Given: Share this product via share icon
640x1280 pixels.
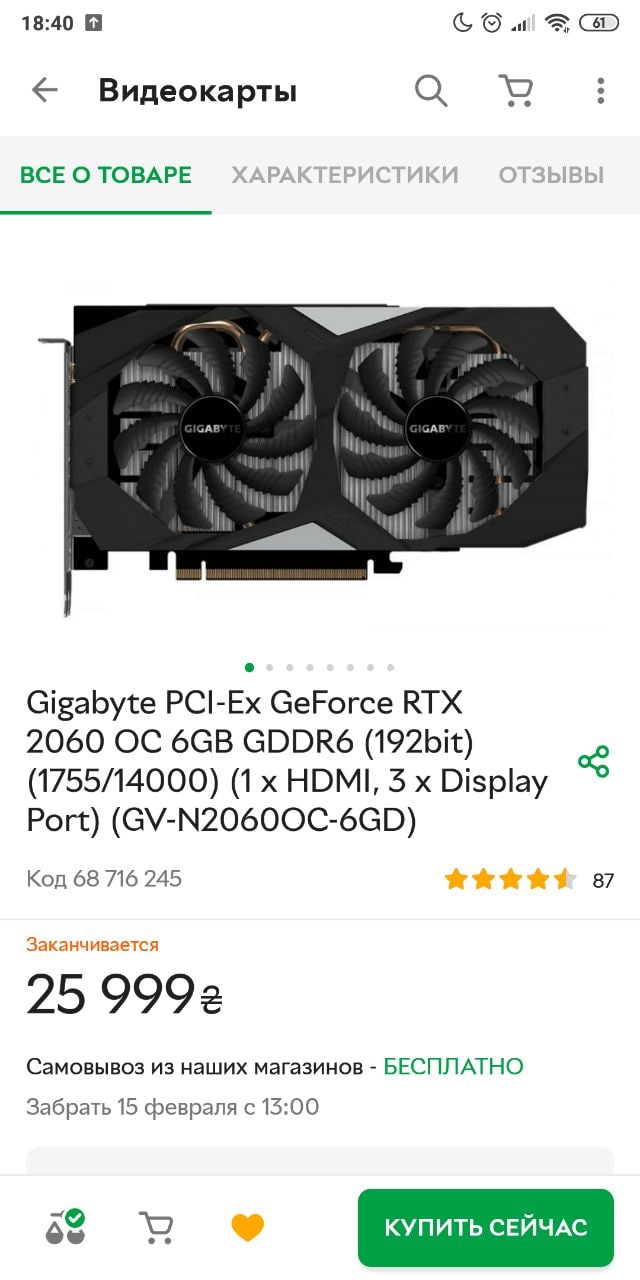Looking at the screenshot, I should (x=594, y=762).
